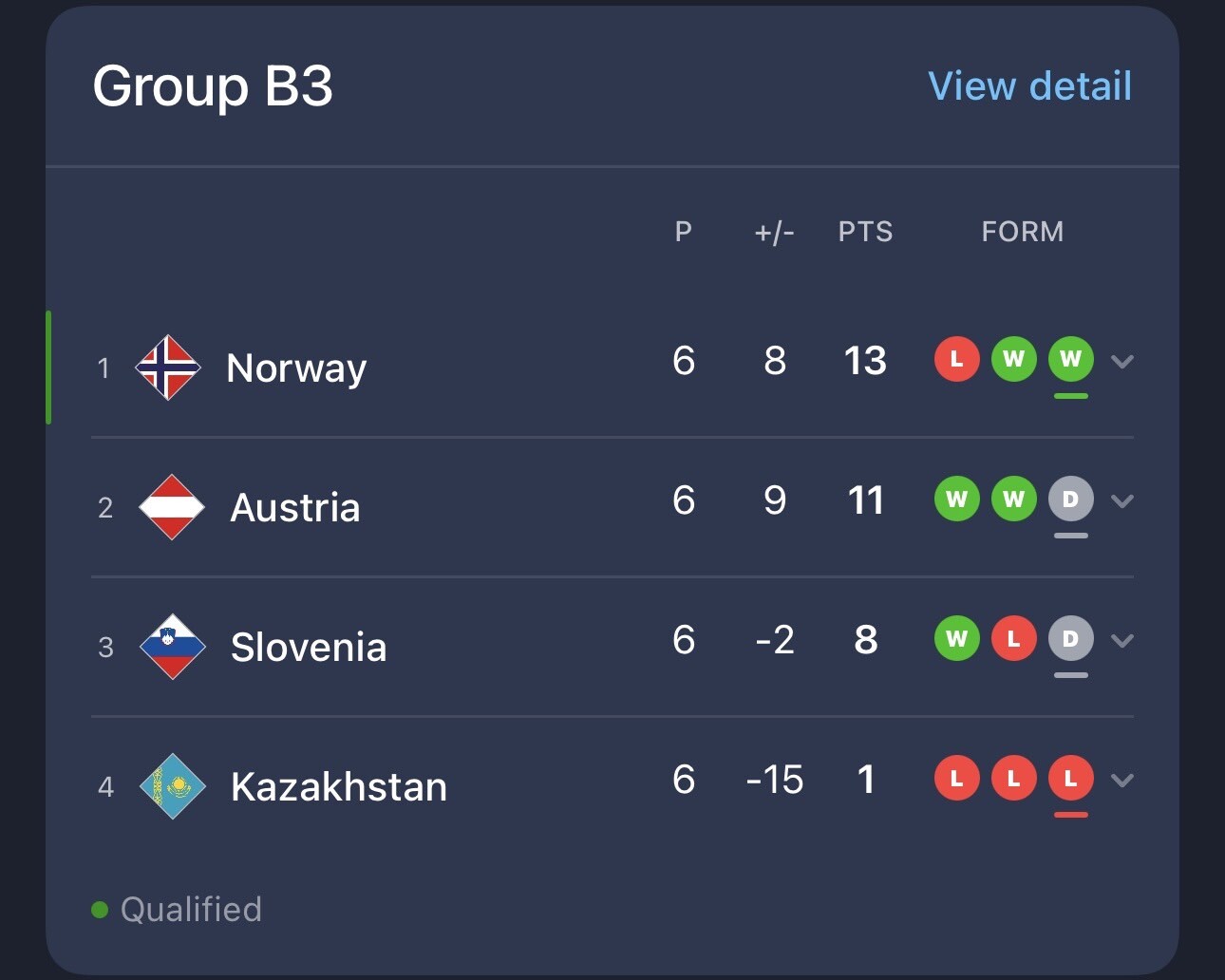Expand Kazakhstan's row chevron
Screen dimensions: 1225x980
coord(1122,780)
